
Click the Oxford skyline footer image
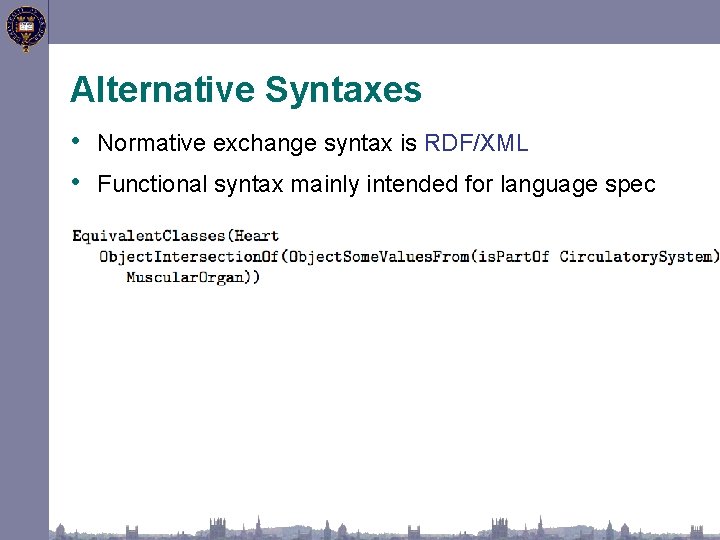tap(384, 528)
